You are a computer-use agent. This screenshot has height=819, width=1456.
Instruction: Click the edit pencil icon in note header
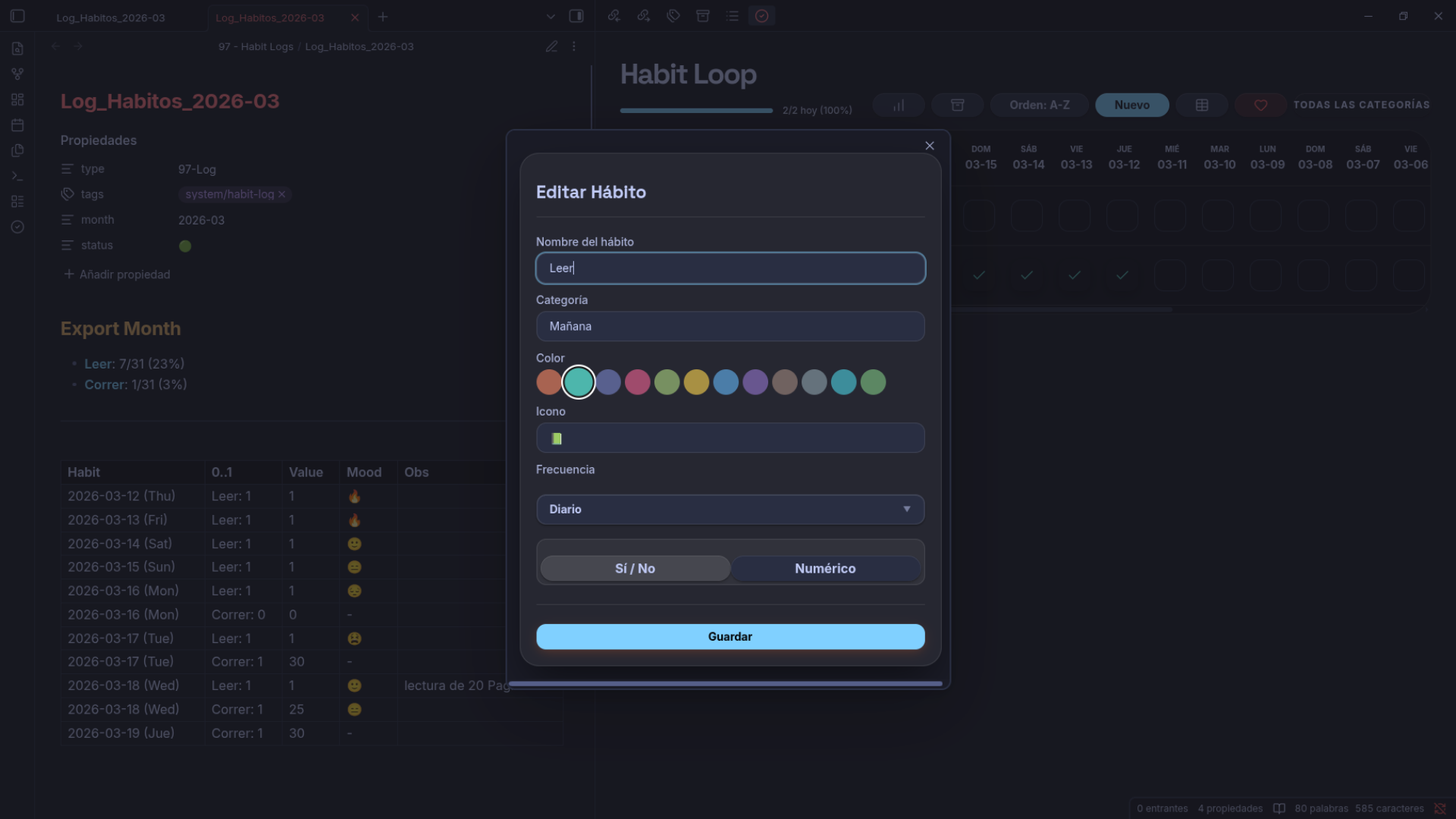click(551, 47)
